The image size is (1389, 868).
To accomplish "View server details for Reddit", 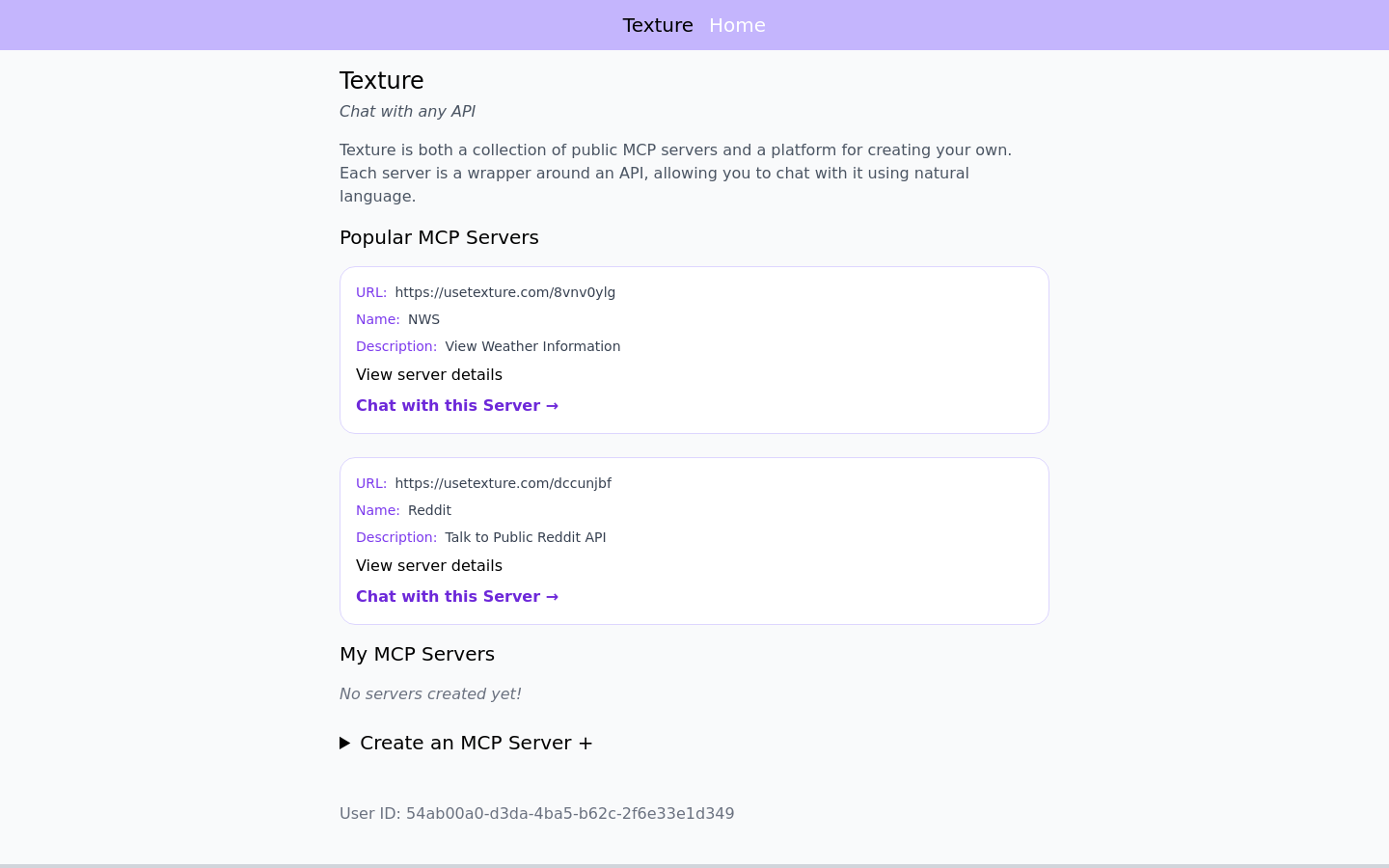I will pyautogui.click(x=429, y=565).
